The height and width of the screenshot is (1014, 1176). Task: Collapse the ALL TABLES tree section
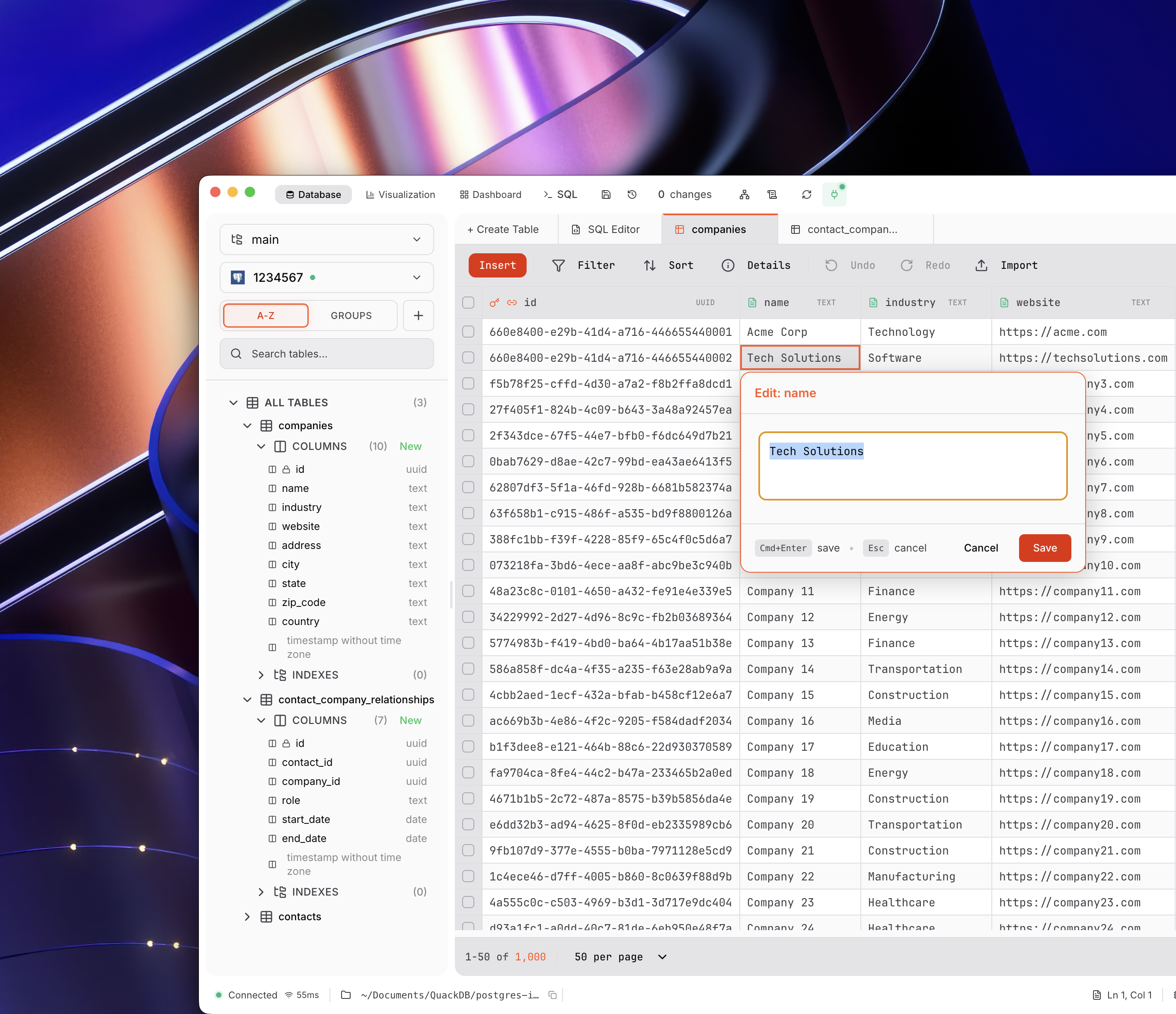(233, 402)
